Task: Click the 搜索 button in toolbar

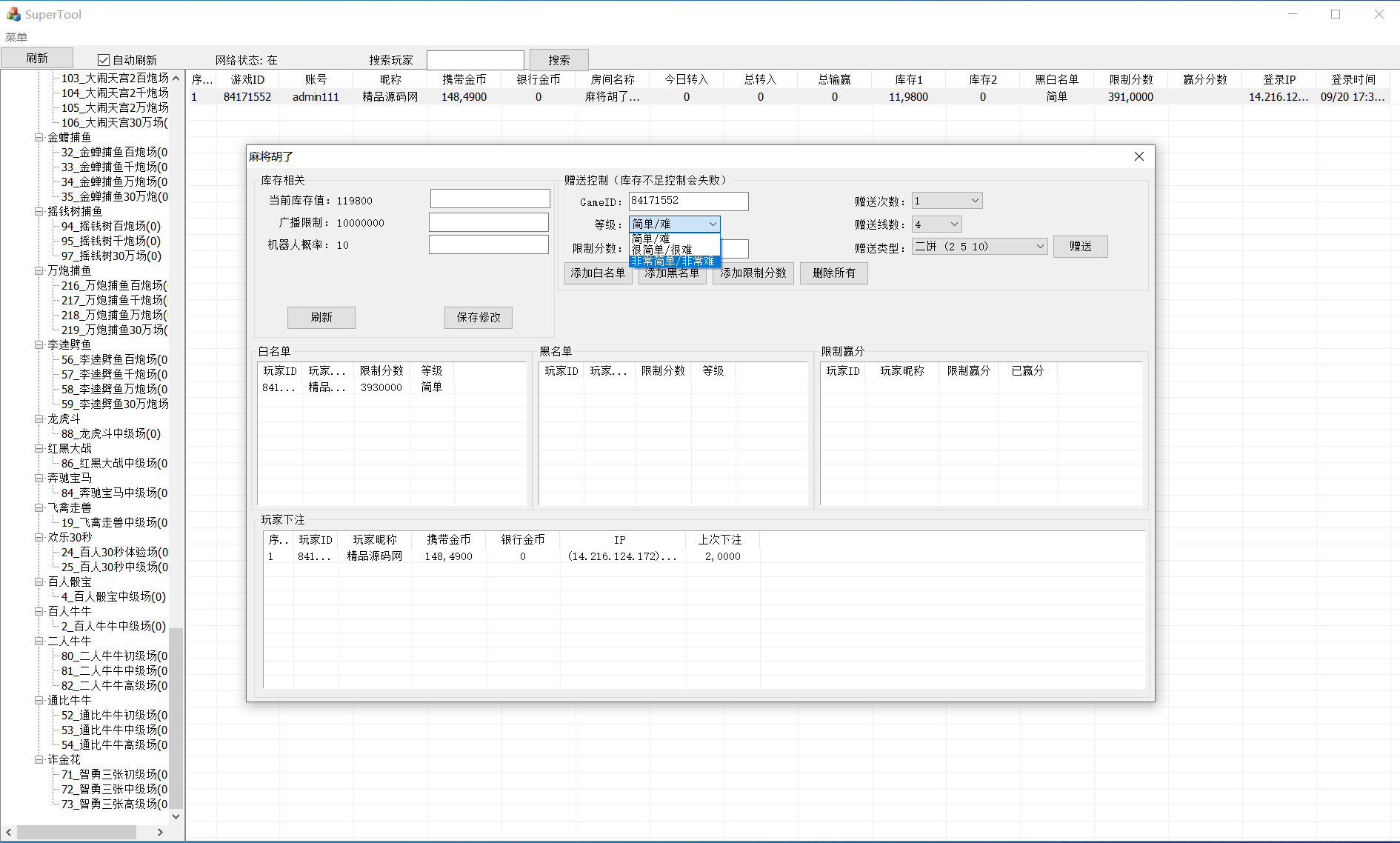Action: tap(559, 60)
